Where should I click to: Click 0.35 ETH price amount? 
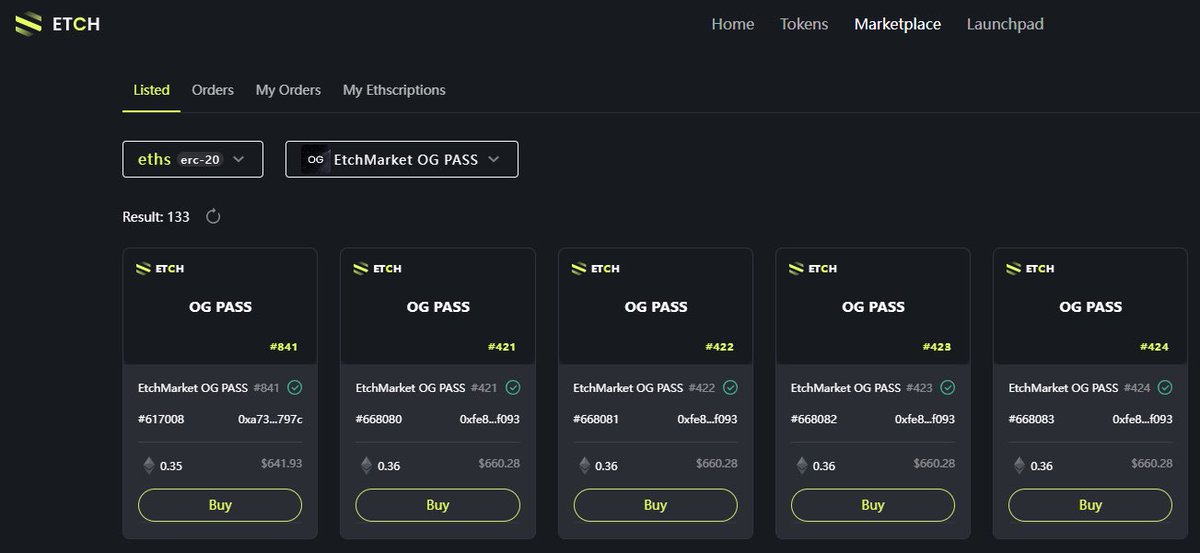(x=171, y=466)
